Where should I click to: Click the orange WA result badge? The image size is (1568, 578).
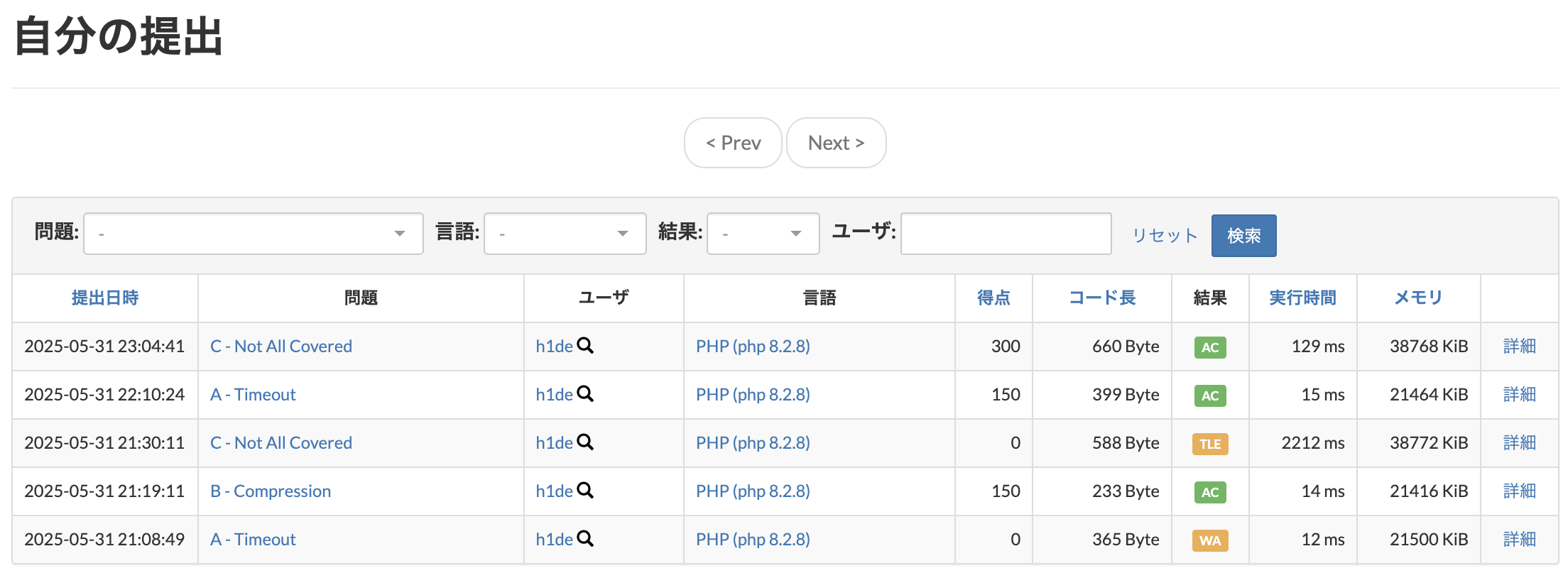pos(1209,540)
